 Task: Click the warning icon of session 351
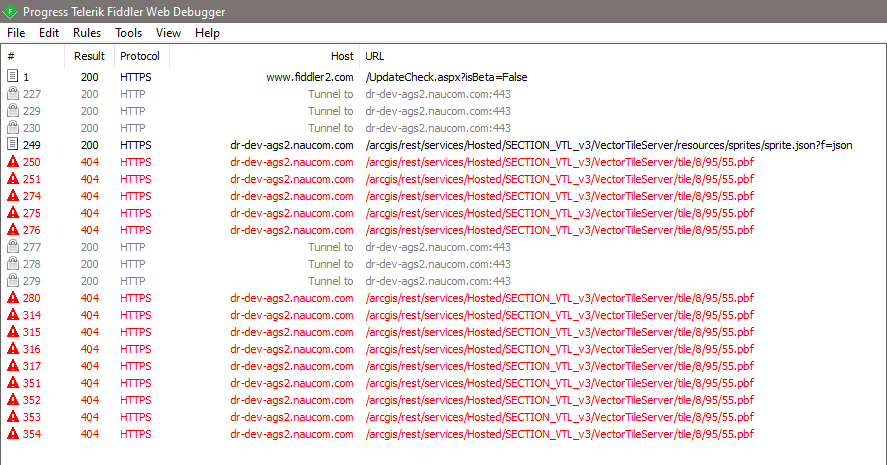click(12, 382)
